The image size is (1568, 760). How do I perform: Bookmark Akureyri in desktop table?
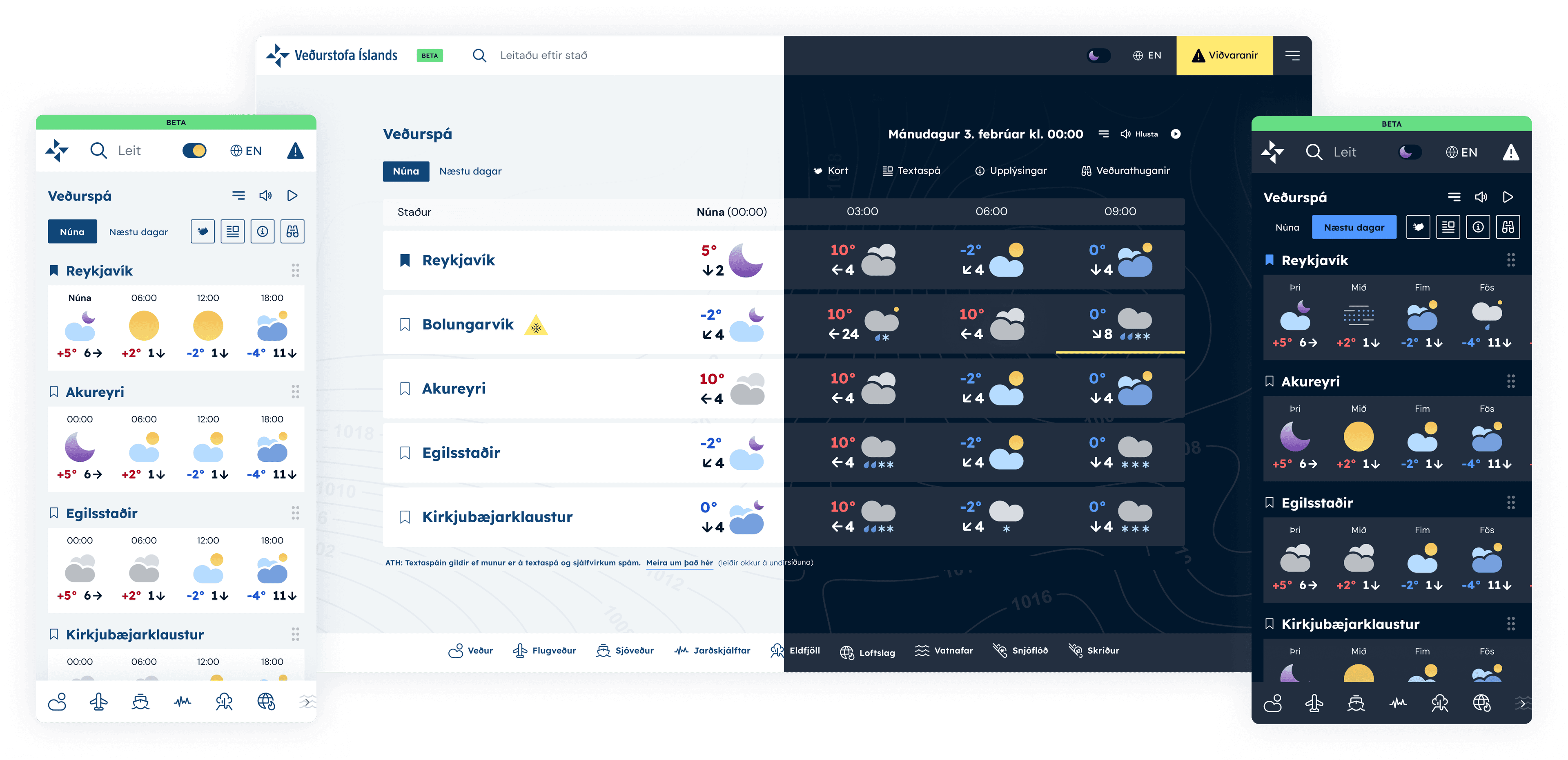coord(405,389)
